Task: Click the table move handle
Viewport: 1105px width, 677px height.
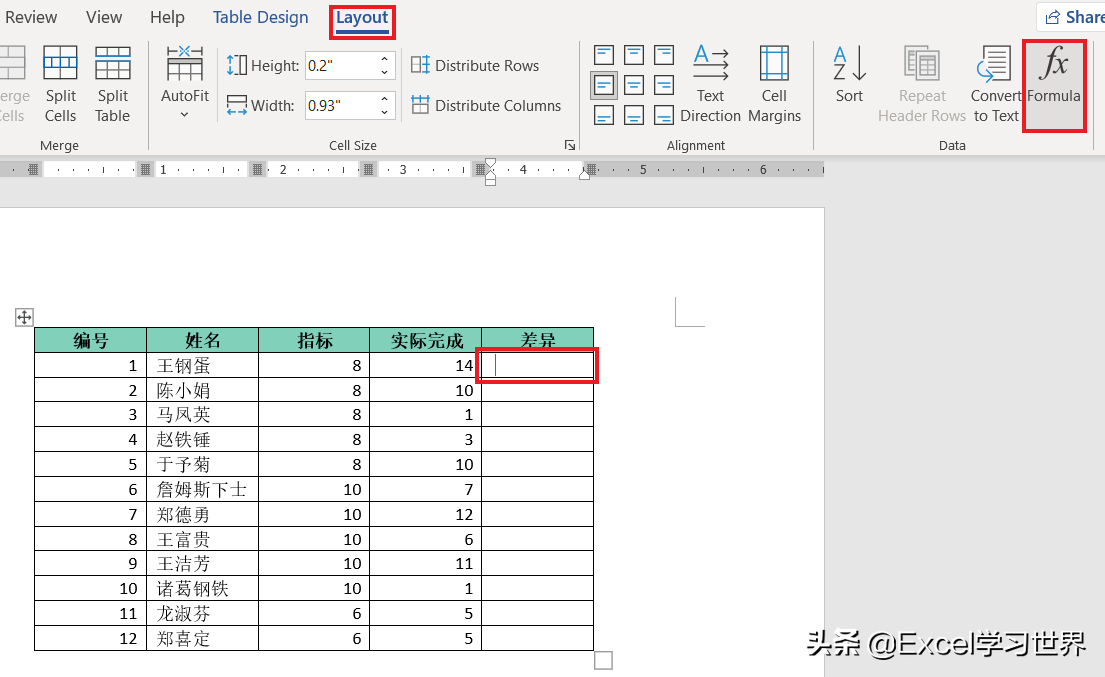Action: coord(25,317)
